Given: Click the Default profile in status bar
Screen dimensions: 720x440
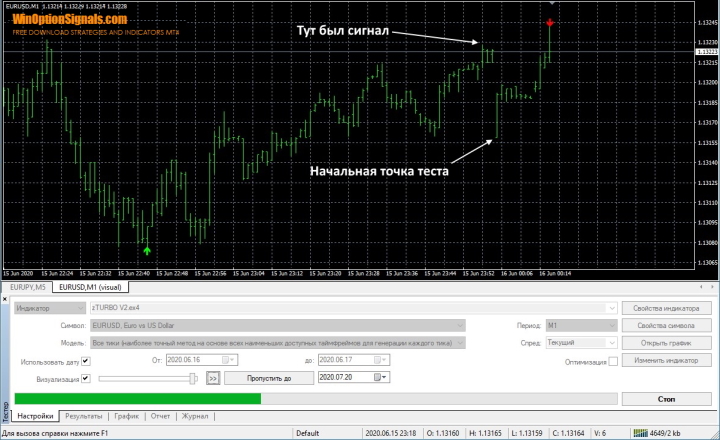Looking at the screenshot, I should [307, 434].
